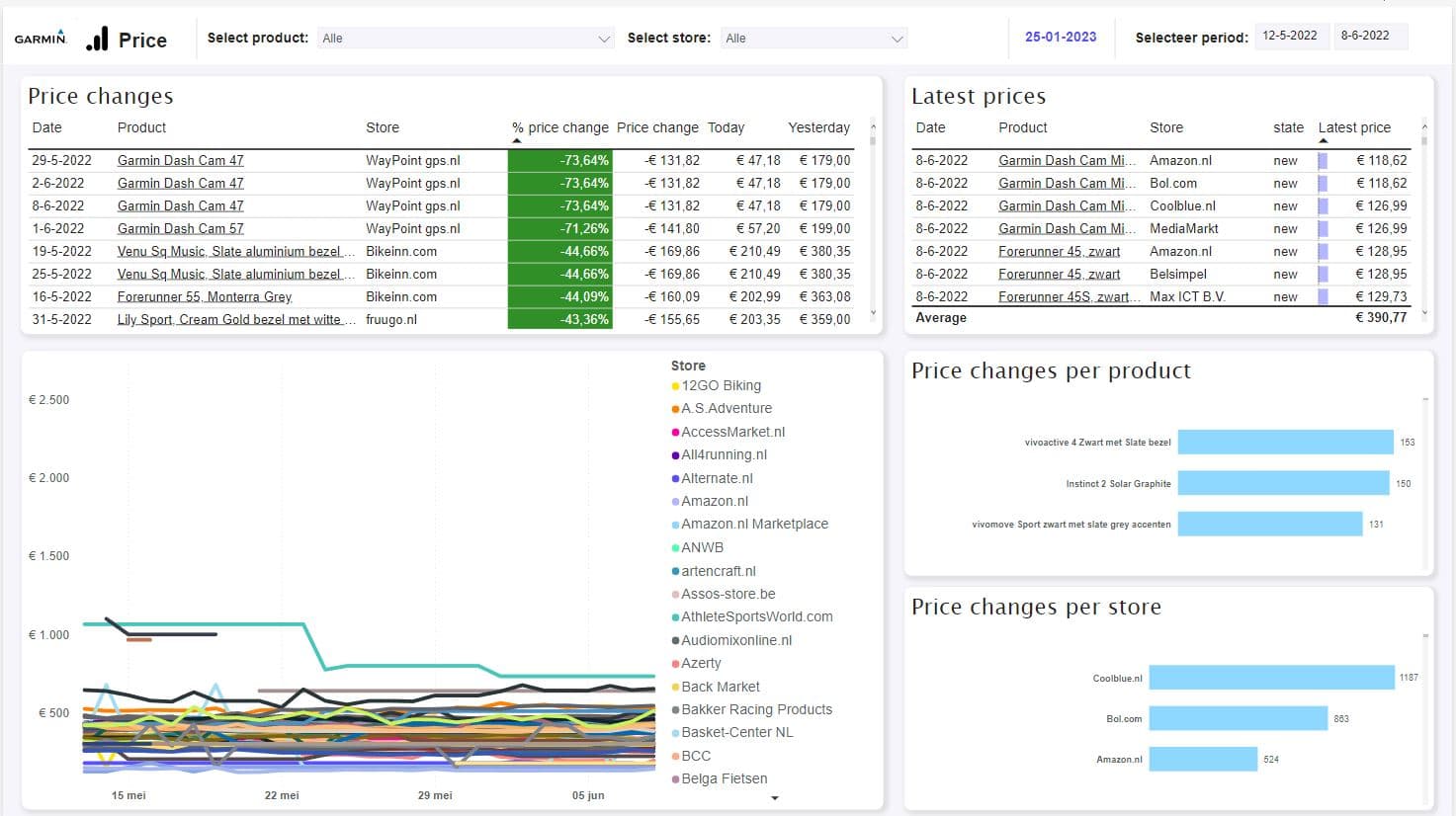Open the Select store dropdown
The width and height of the screenshot is (1456, 816).
tap(814, 39)
